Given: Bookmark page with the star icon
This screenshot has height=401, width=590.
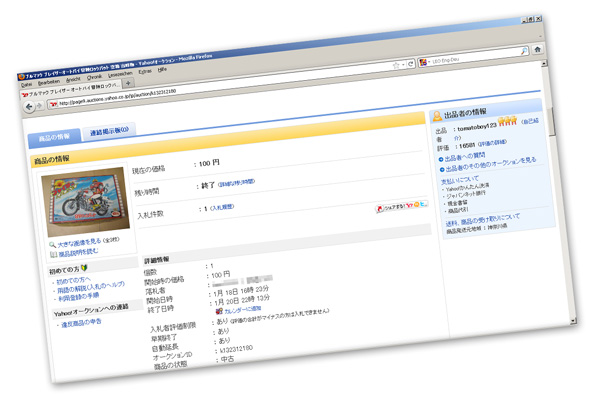Looking at the screenshot, I should 395,65.
